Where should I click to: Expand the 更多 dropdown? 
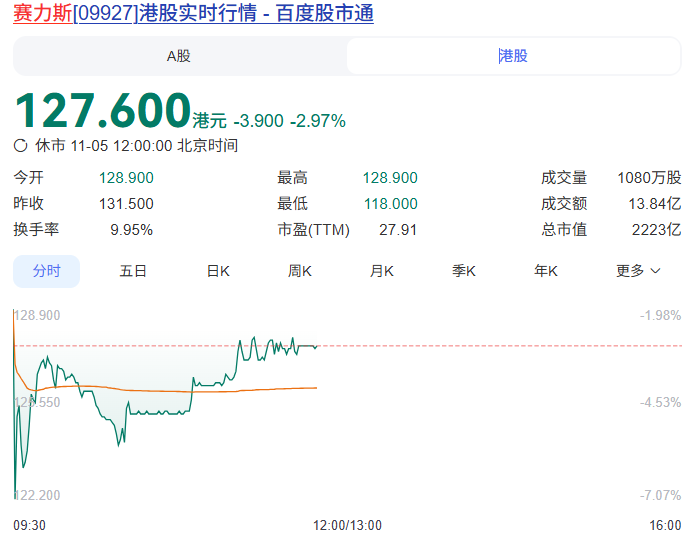point(638,271)
